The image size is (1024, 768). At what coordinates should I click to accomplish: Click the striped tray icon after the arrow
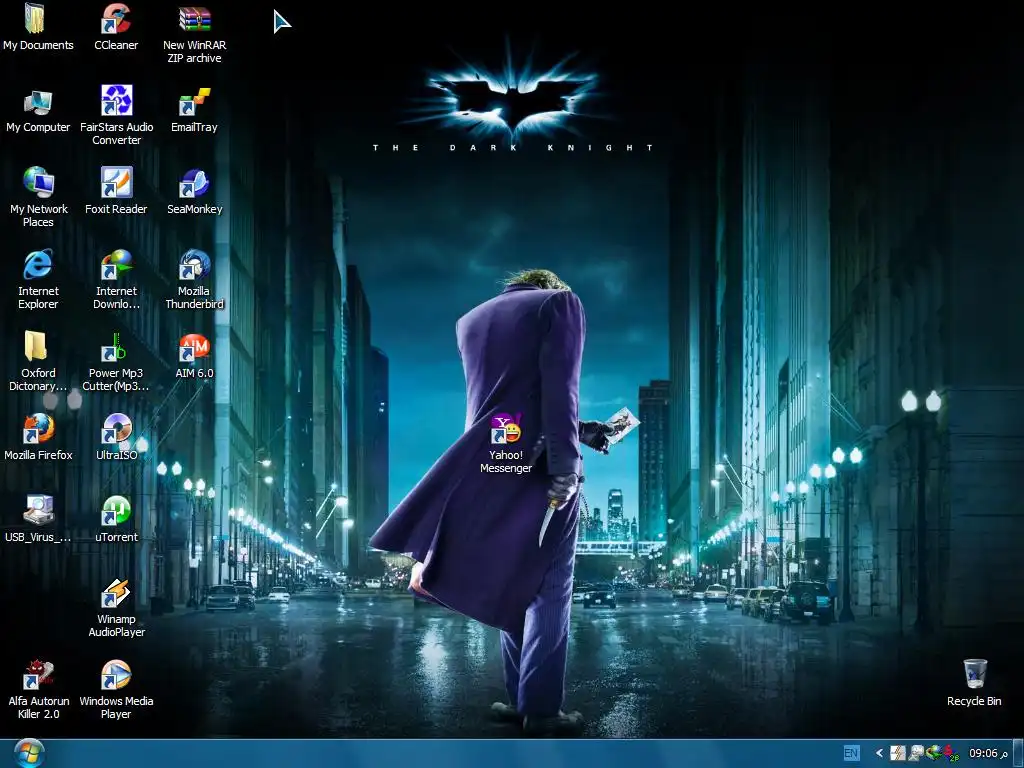coord(898,753)
